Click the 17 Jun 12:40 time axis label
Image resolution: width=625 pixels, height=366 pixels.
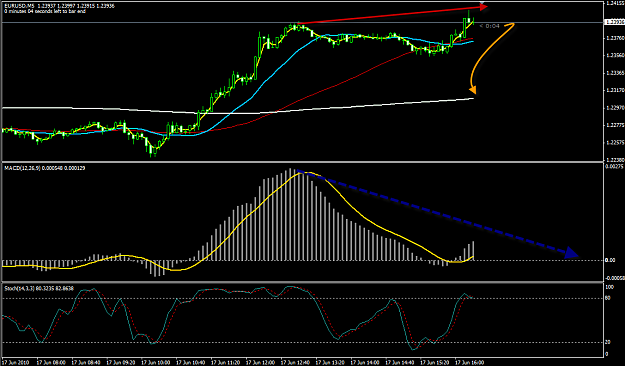295,362
